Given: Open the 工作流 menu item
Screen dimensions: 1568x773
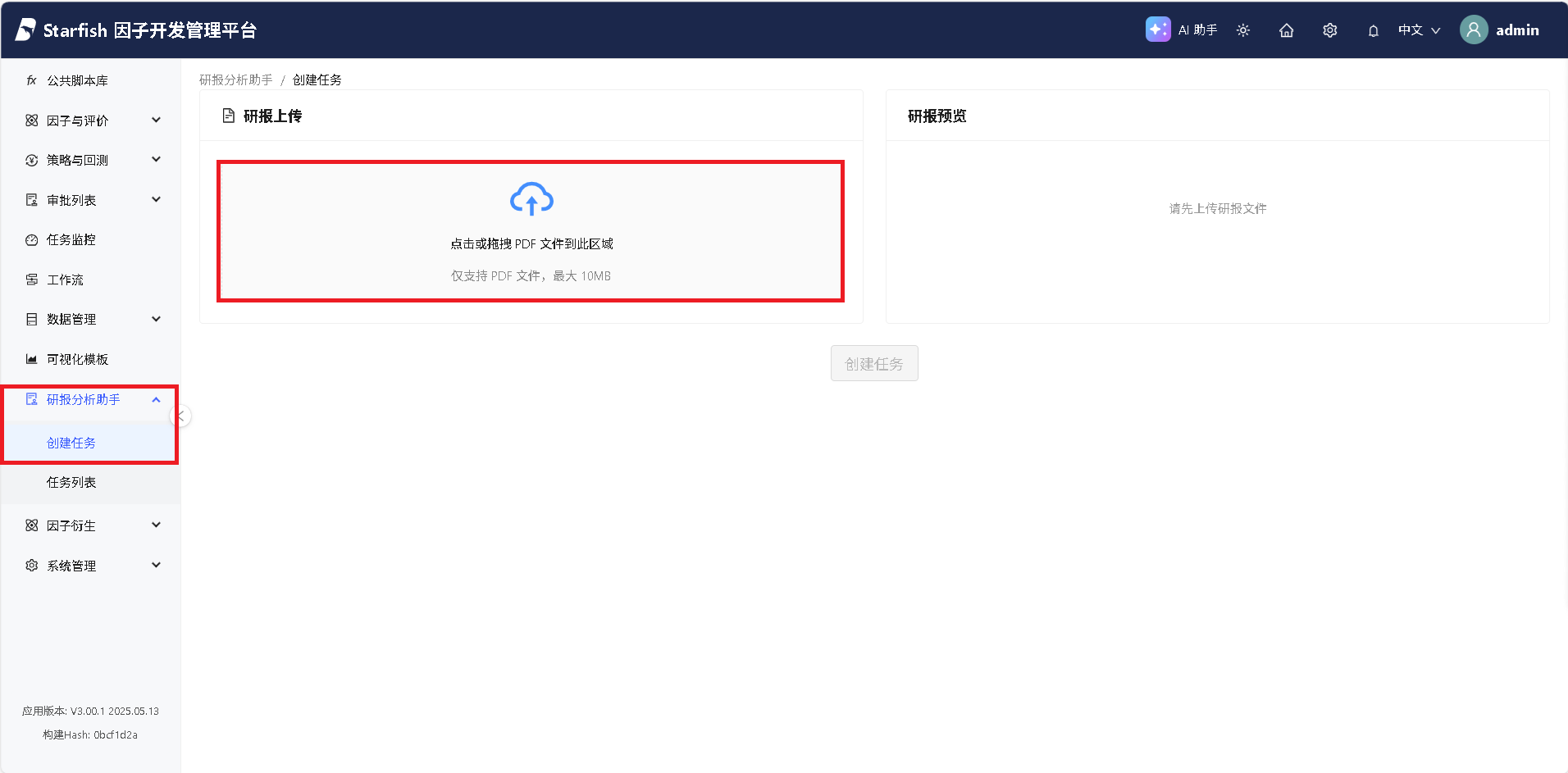Looking at the screenshot, I should click(x=90, y=280).
